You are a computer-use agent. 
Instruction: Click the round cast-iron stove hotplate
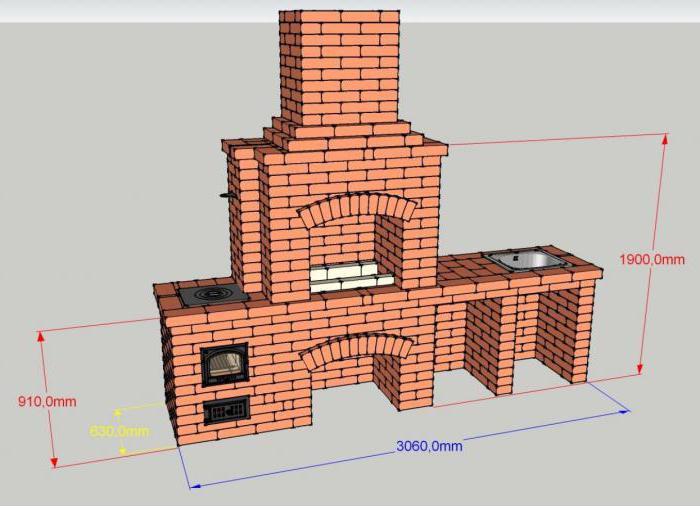(212, 295)
